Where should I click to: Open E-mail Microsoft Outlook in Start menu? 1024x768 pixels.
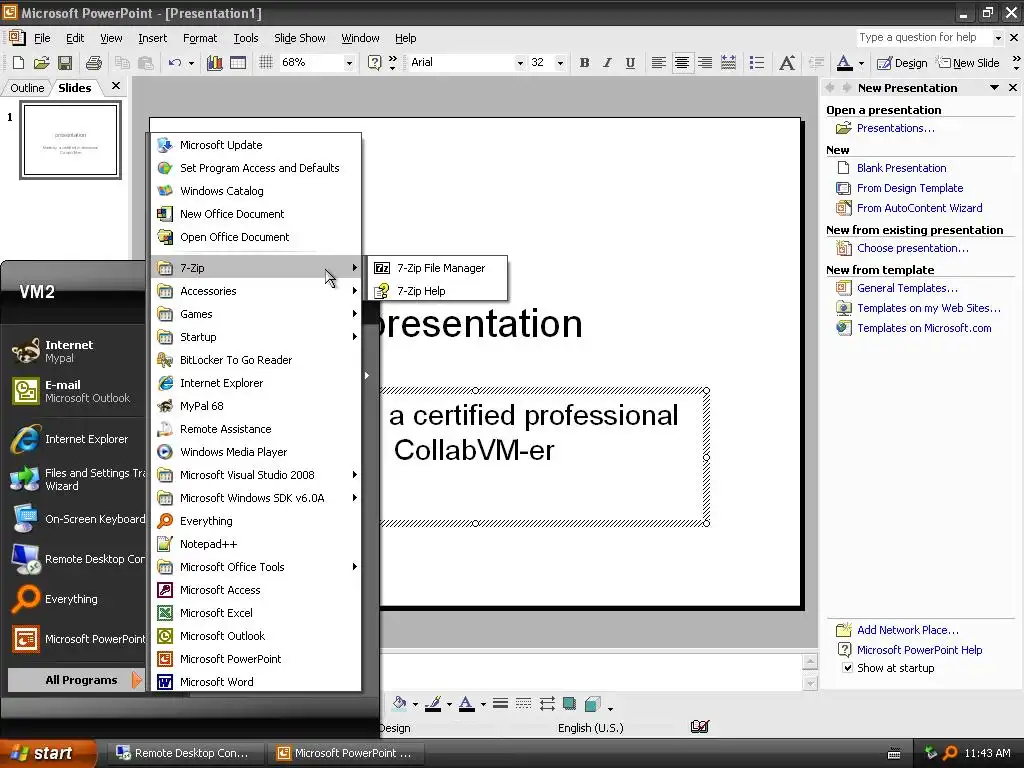pyautogui.click(x=76, y=391)
